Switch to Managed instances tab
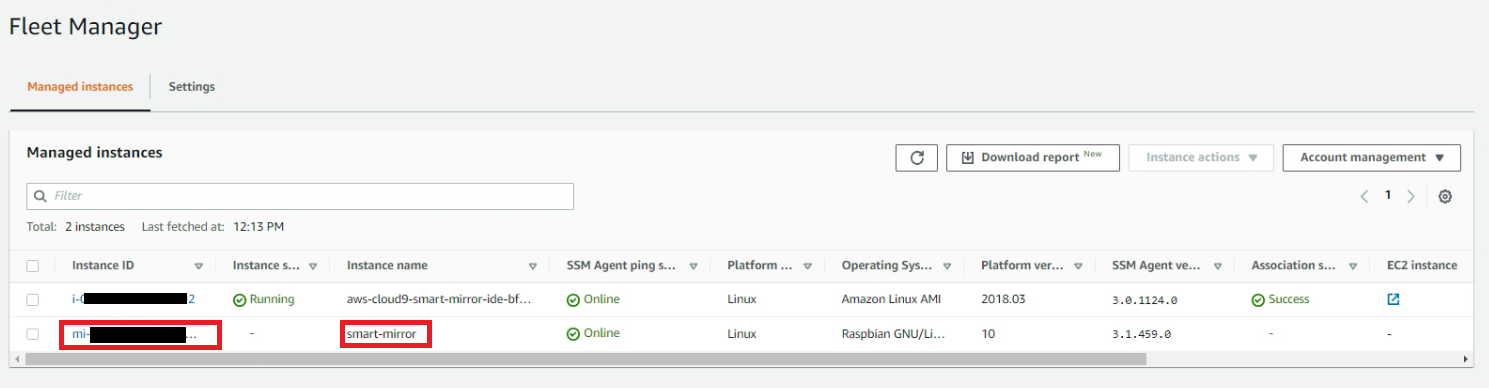The height and width of the screenshot is (388, 1489). (80, 87)
